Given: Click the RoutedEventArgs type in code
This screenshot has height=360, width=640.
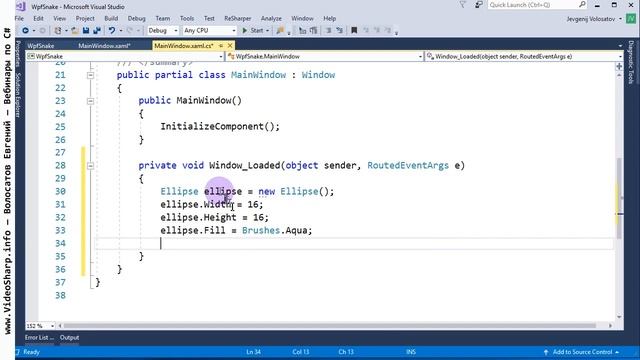Looking at the screenshot, I should click(408, 165).
